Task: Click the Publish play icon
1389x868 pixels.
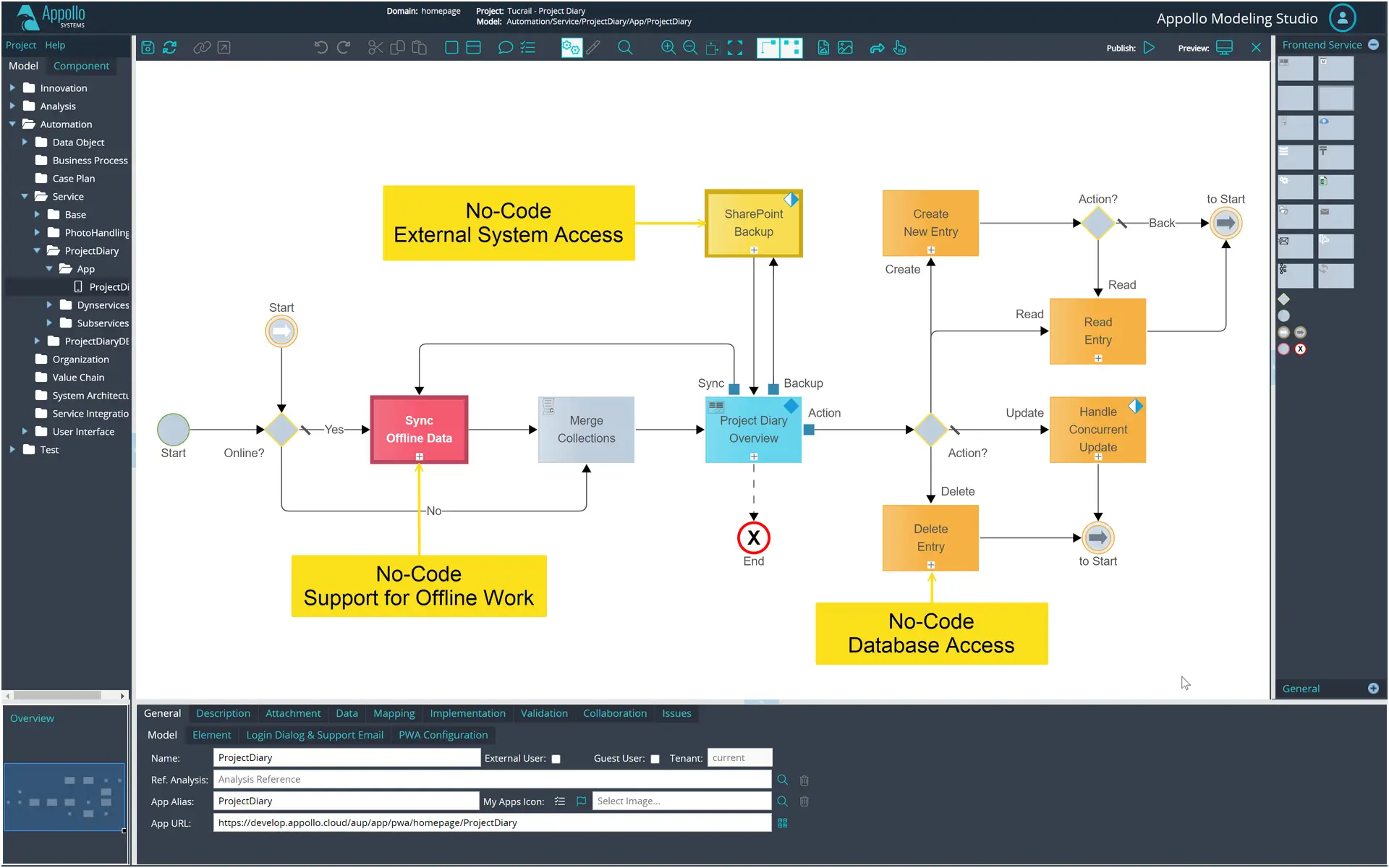Action: coord(1149,48)
